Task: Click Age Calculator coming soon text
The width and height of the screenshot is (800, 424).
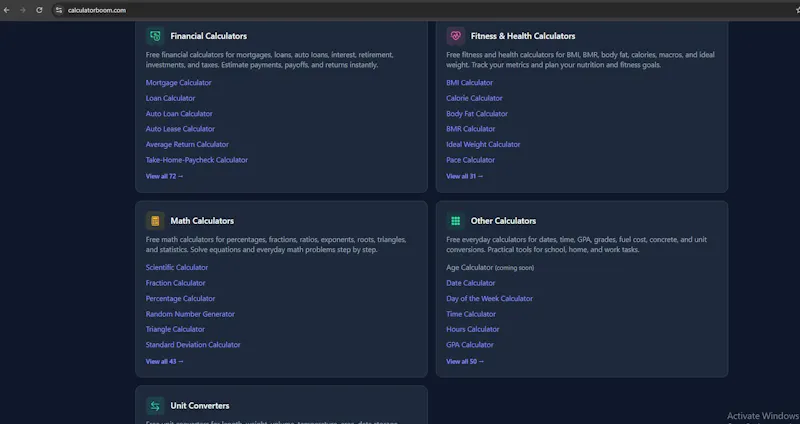Action: tap(490, 267)
